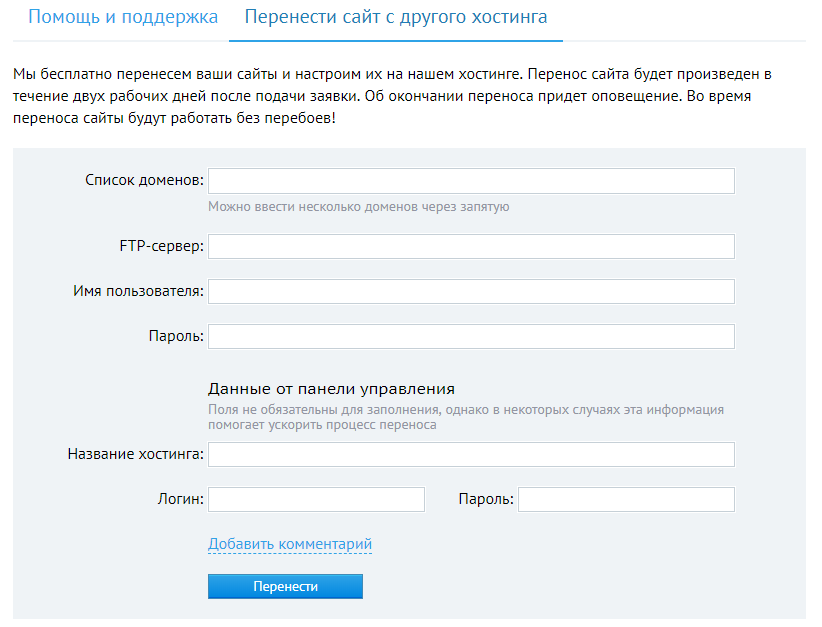Image resolution: width=822 pixels, height=627 pixels.
Task: Select the "Перенести сайт с другого хостинга" tab
Action: tap(395, 18)
